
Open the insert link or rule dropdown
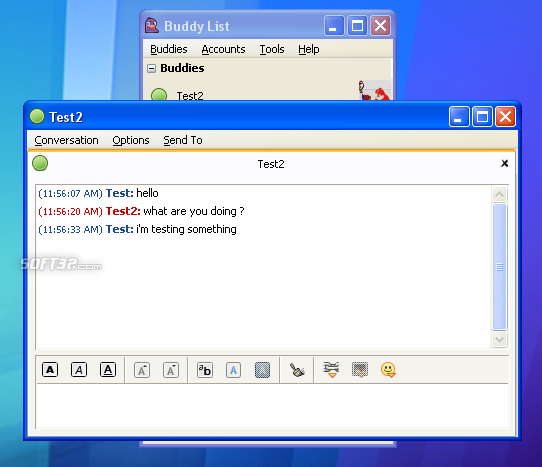[331, 370]
